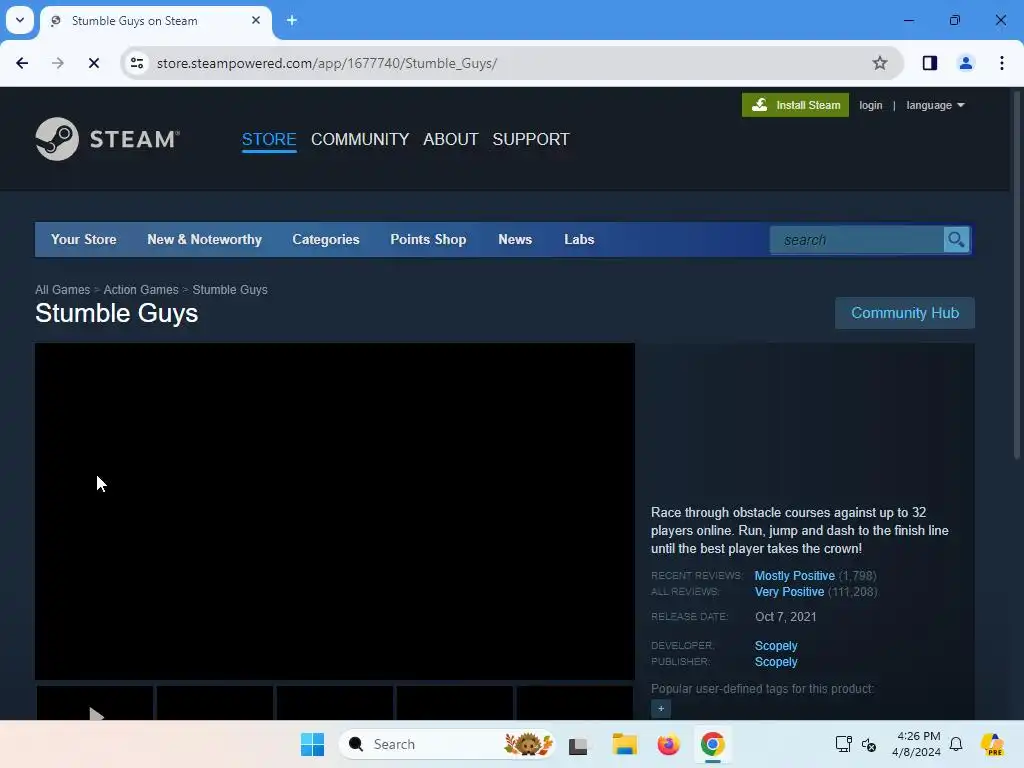
Task: Select the Your Store tab
Action: [x=84, y=240]
